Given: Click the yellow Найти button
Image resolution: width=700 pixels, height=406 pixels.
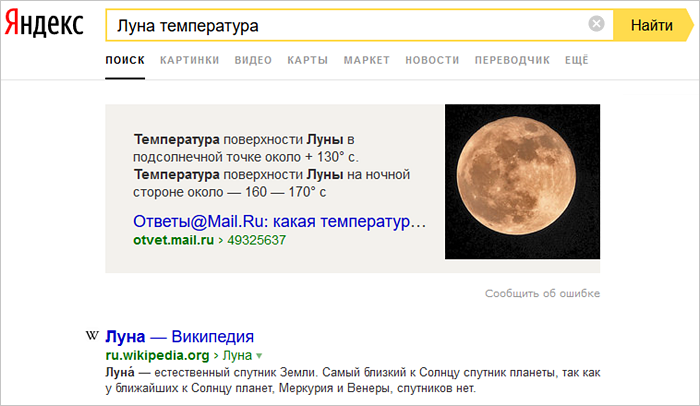Looking at the screenshot, I should (652, 25).
